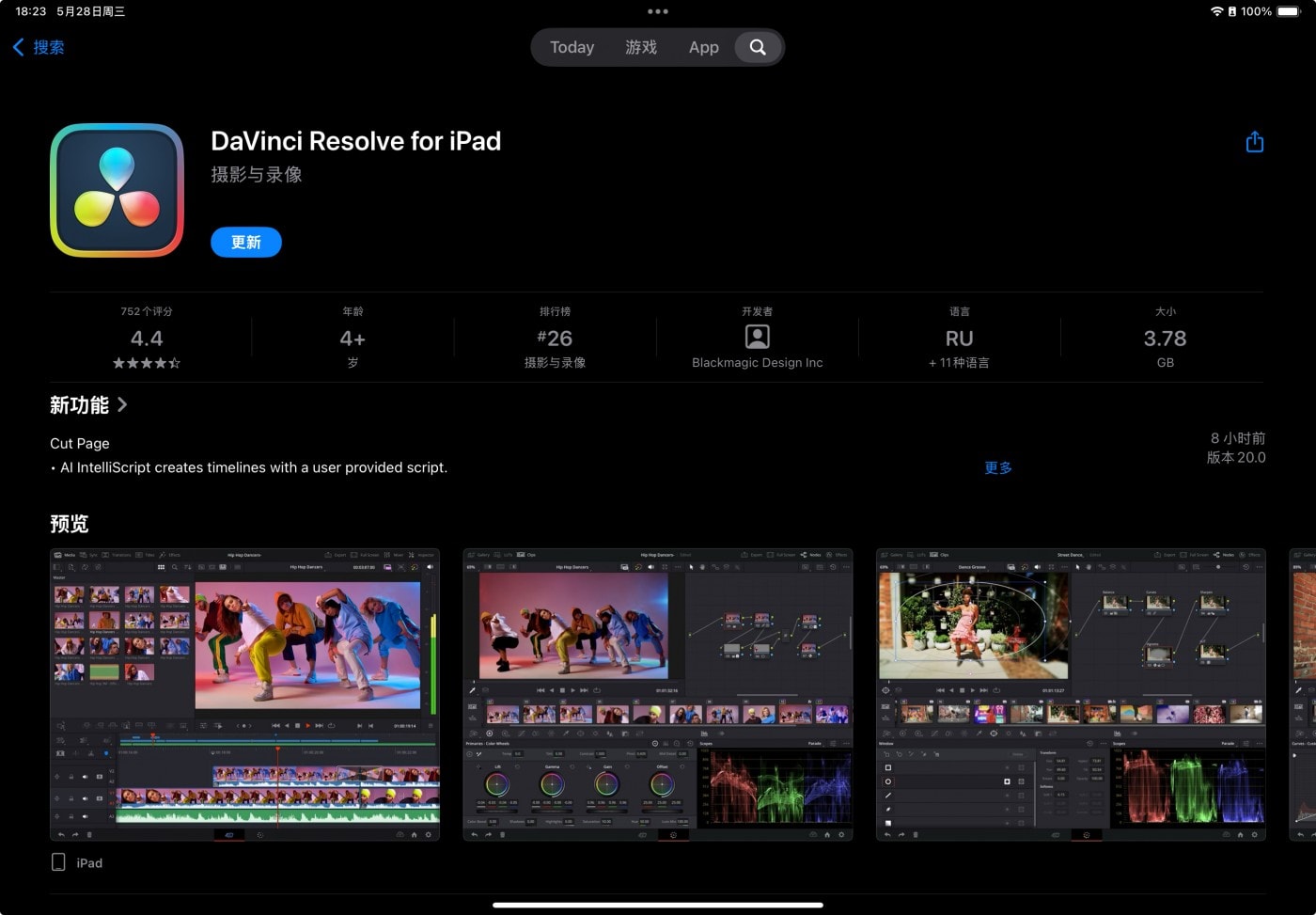
Task: Tap the 预览 section heading
Action: click(70, 524)
